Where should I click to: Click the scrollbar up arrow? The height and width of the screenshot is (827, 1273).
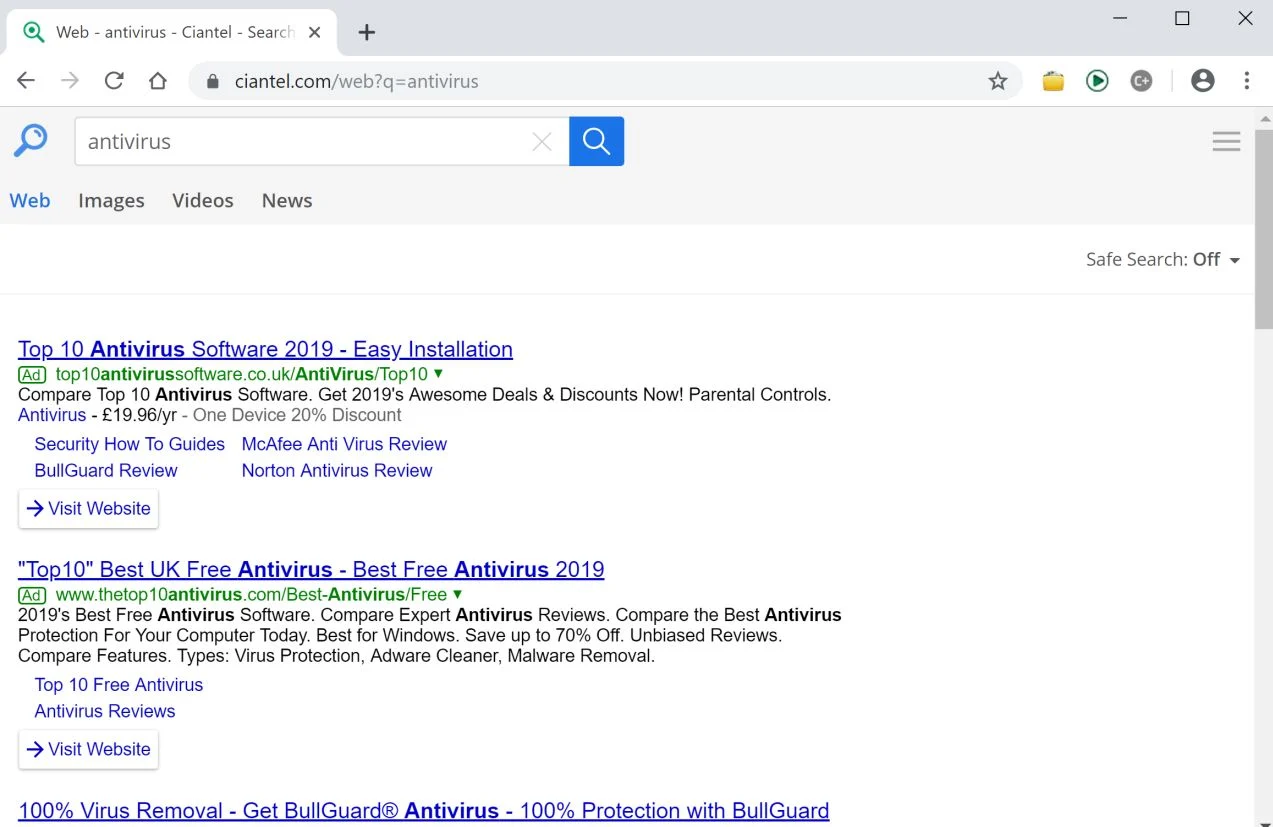pyautogui.click(x=1264, y=117)
